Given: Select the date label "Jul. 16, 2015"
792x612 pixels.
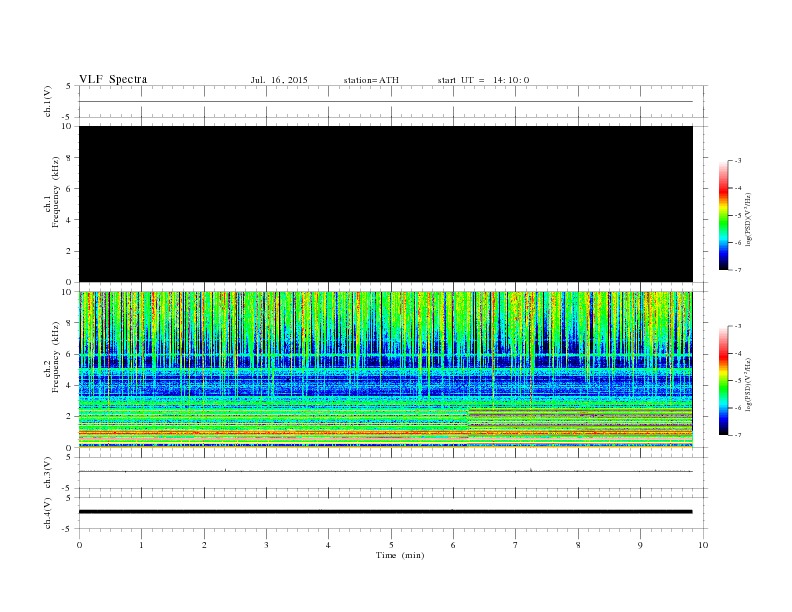Looking at the screenshot, I should (279, 80).
